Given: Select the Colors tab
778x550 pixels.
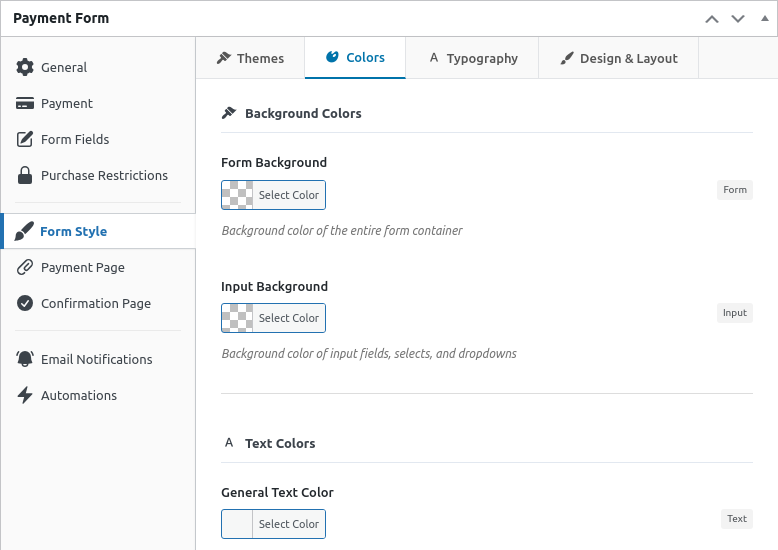Looking at the screenshot, I should pos(355,58).
